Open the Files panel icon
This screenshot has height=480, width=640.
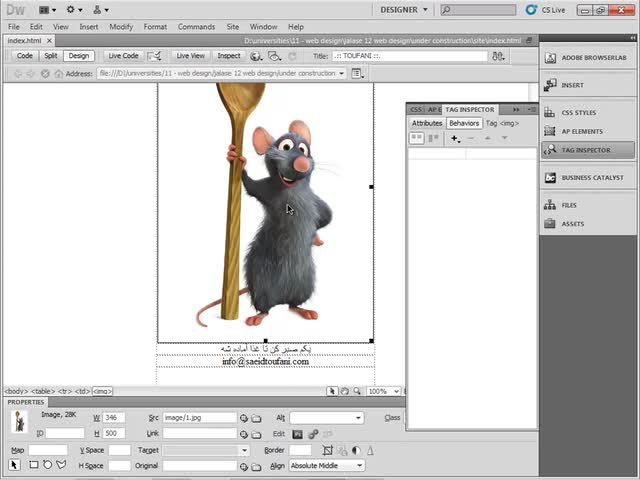click(x=550, y=205)
